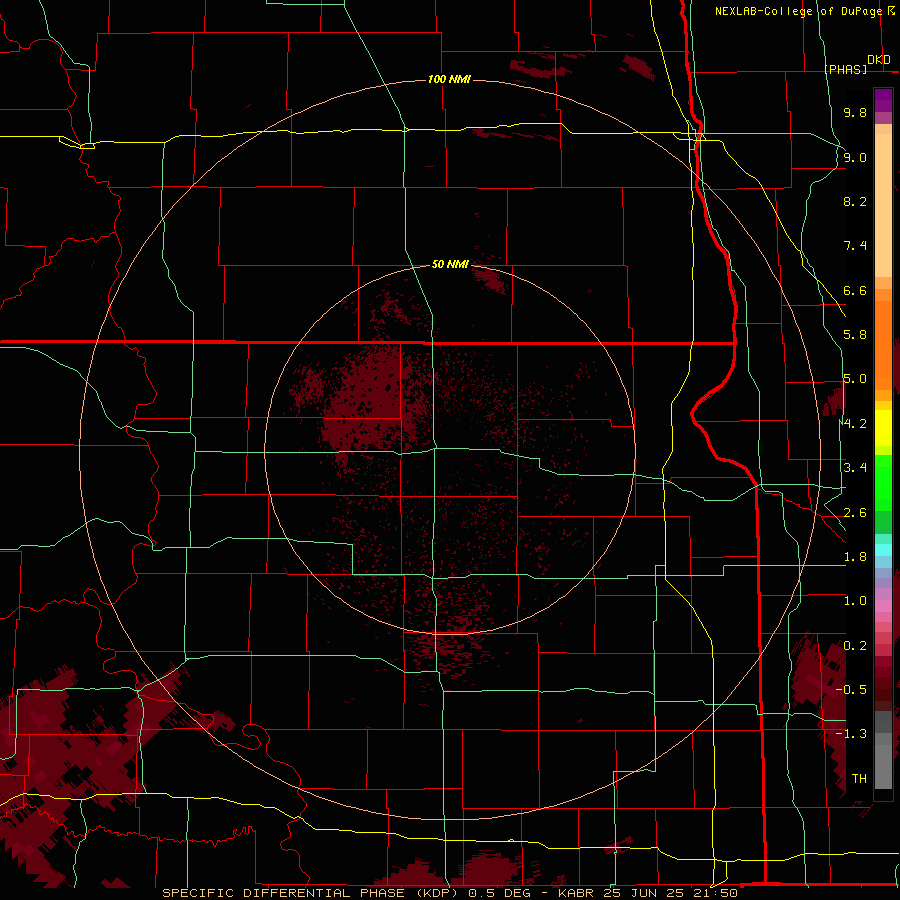Click the 6.6 legend value
The image size is (900, 900).
(855, 290)
